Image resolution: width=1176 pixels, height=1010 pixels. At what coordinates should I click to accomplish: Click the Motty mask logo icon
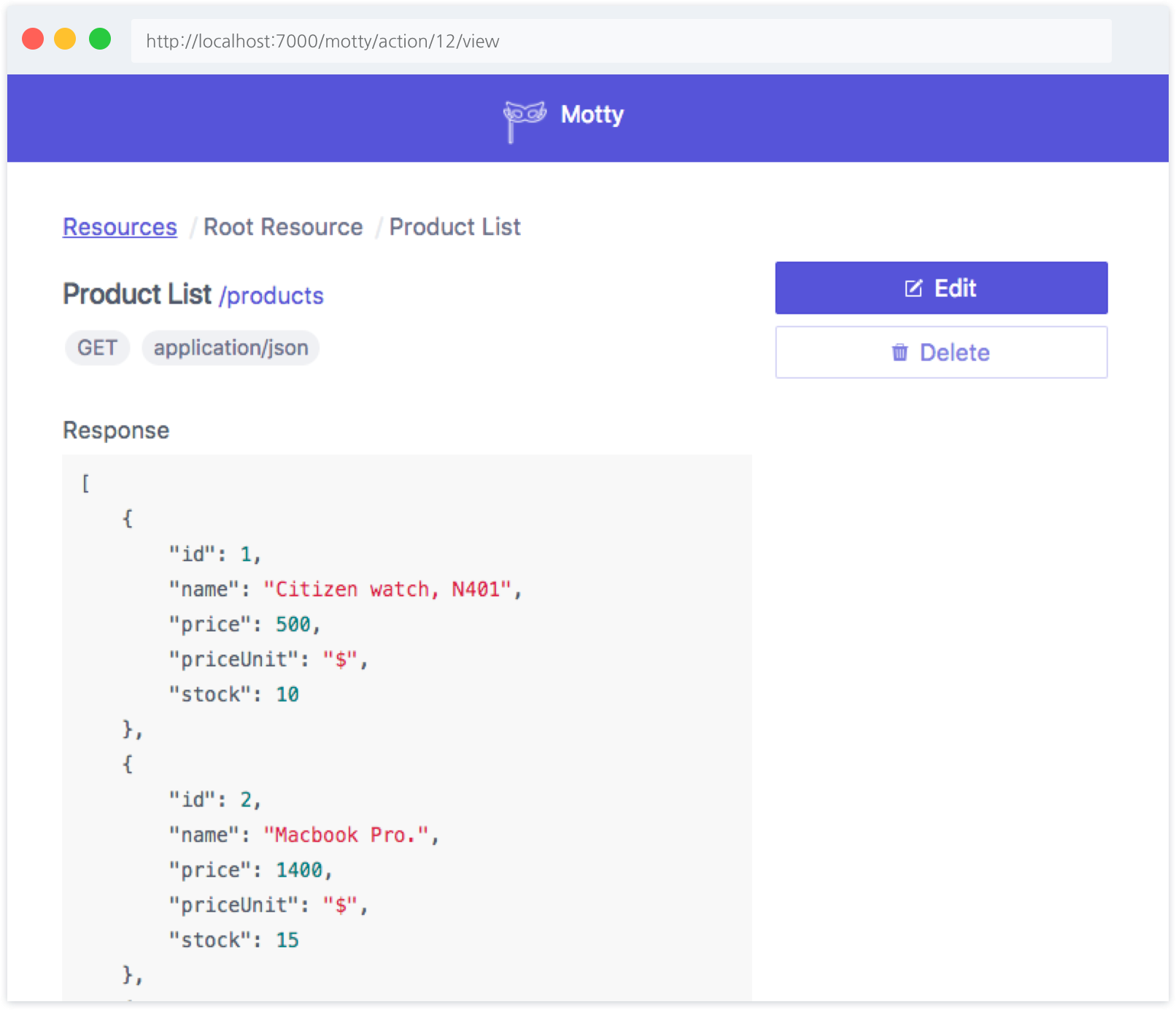pyautogui.click(x=524, y=118)
